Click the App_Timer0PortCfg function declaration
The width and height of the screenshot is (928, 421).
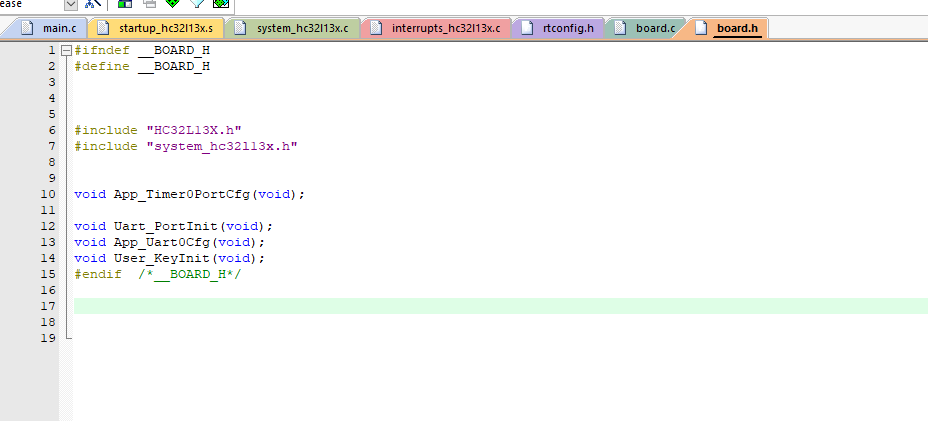click(189, 194)
